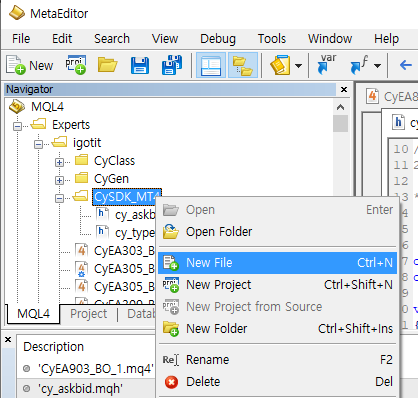
Task: Click the Description column header
Action: click(x=53, y=347)
